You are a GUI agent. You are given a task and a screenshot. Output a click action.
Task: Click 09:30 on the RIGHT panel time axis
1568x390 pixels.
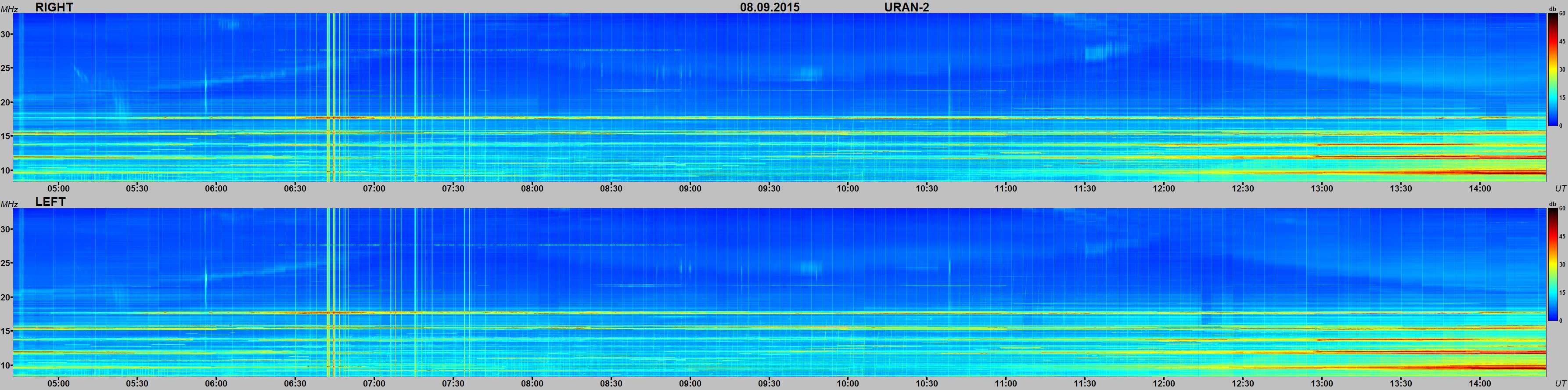coord(770,188)
